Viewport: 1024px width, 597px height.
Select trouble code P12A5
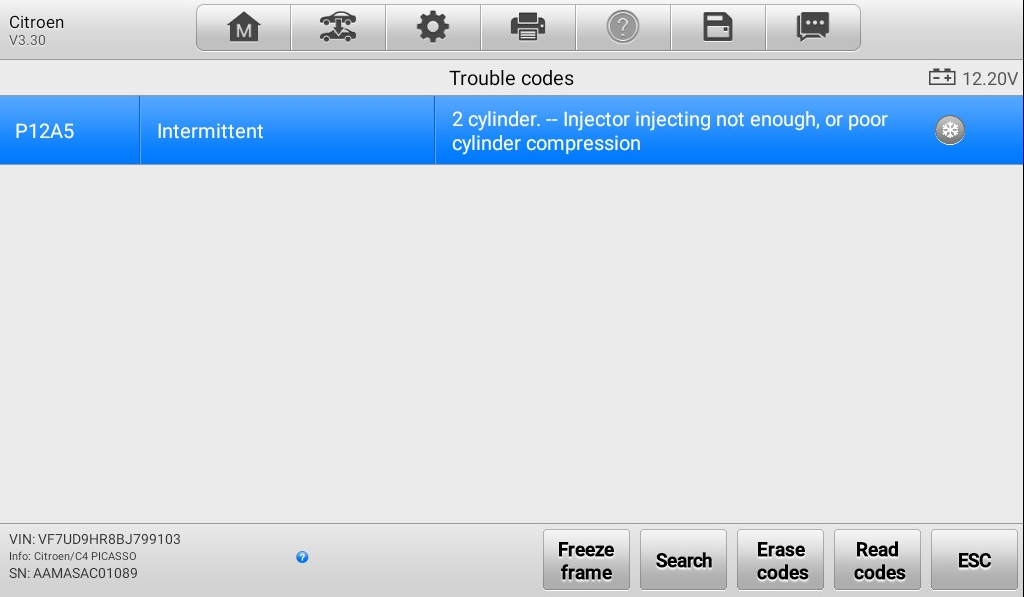coord(44,131)
